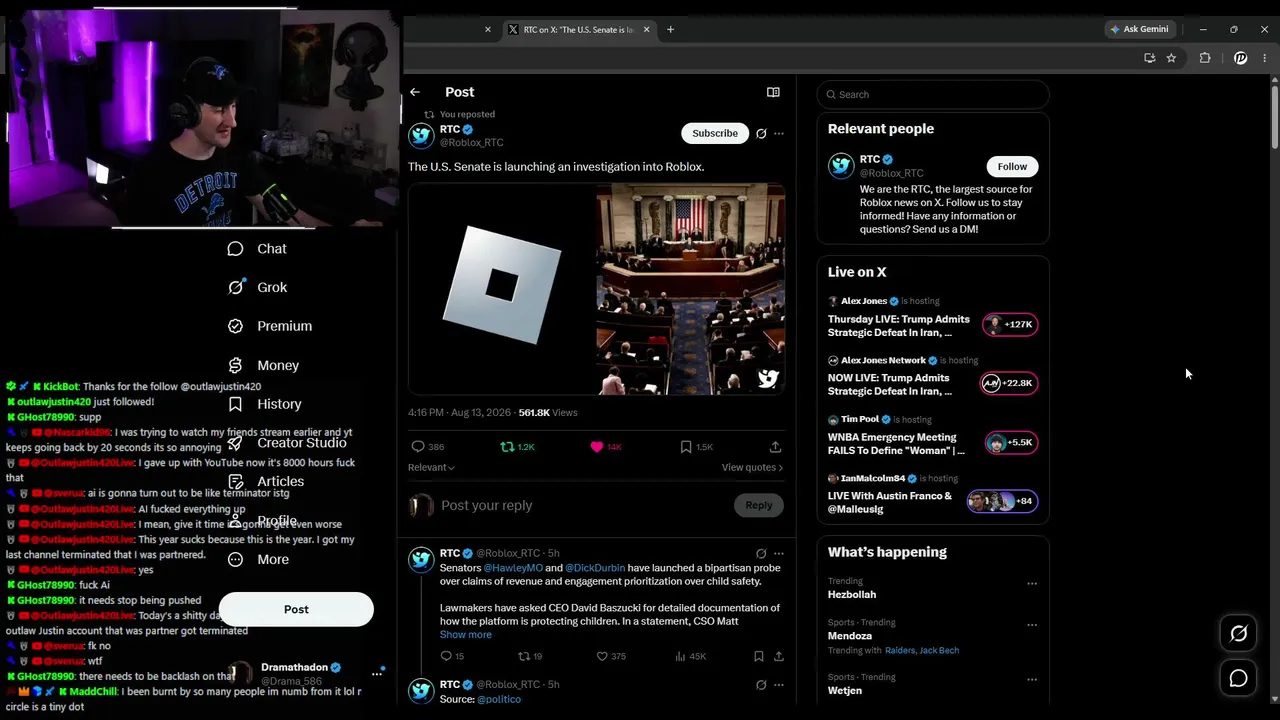Open Grok from the sidebar navigation

point(257,288)
